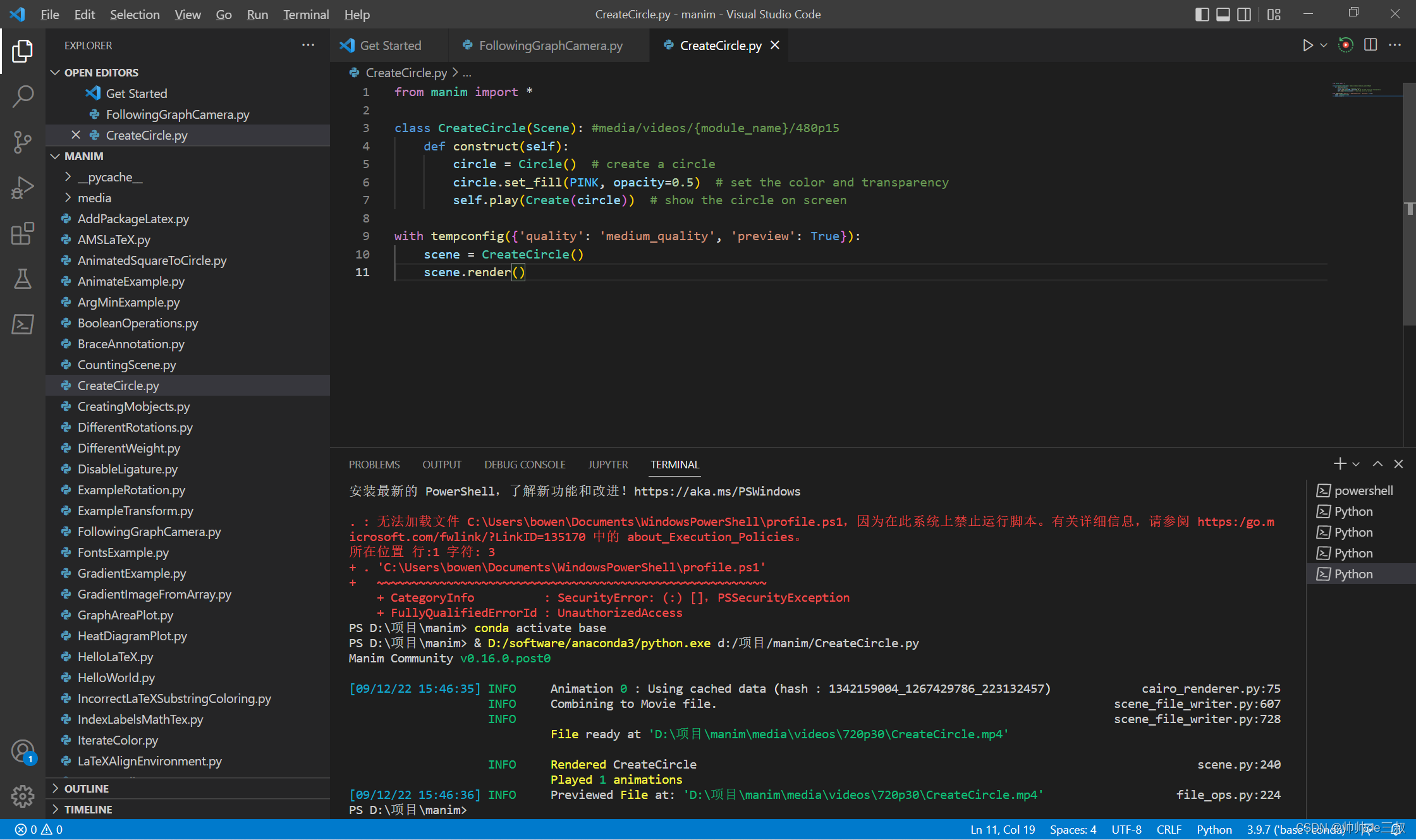
Task: Collapse the Open Editors section
Action: (x=55, y=73)
